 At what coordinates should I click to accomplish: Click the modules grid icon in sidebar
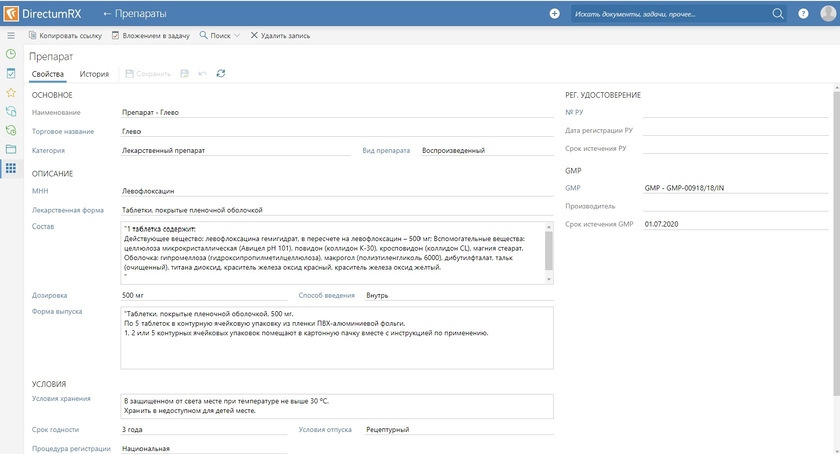point(11,168)
